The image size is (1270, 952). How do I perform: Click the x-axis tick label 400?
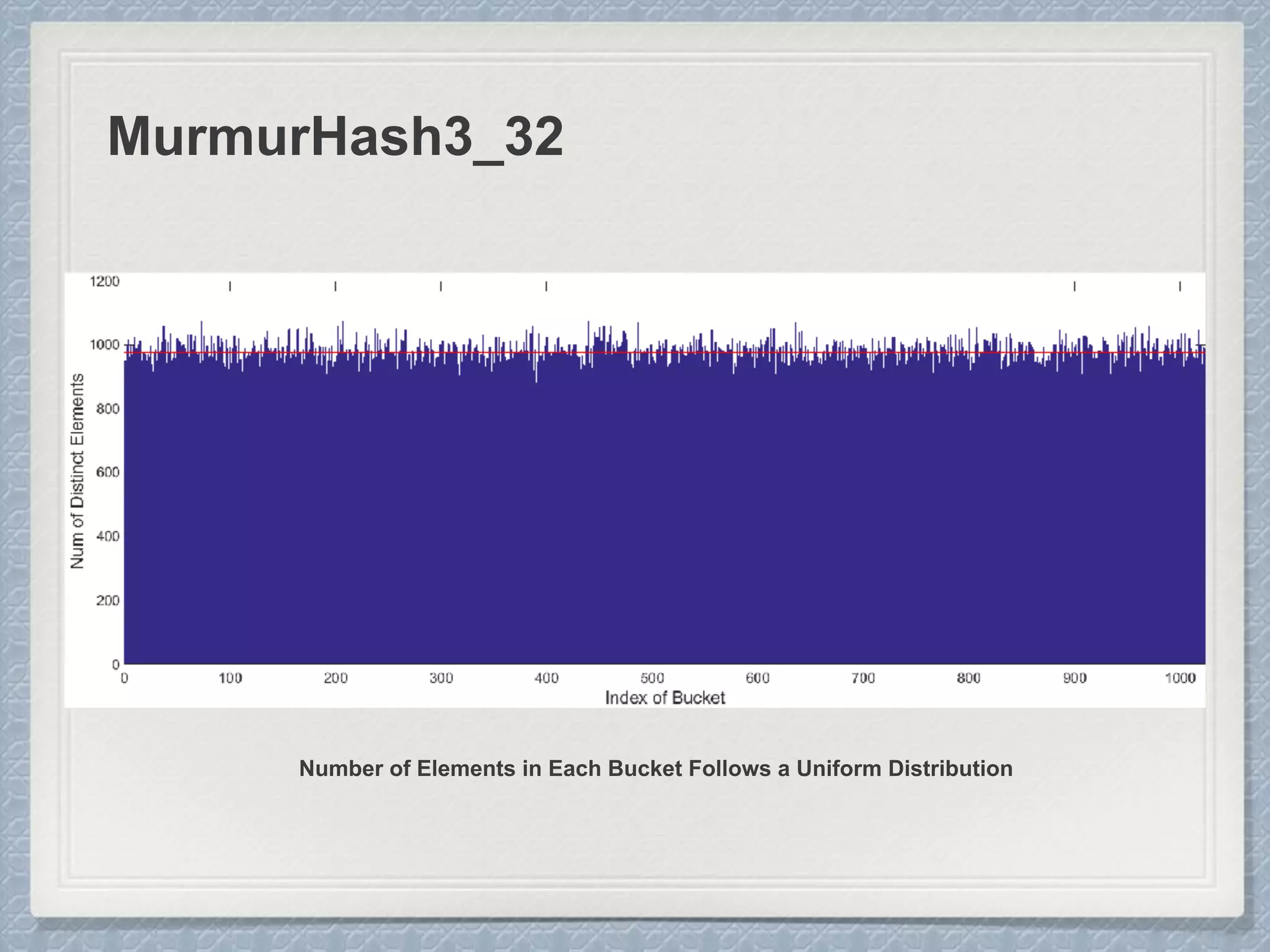tap(546, 678)
